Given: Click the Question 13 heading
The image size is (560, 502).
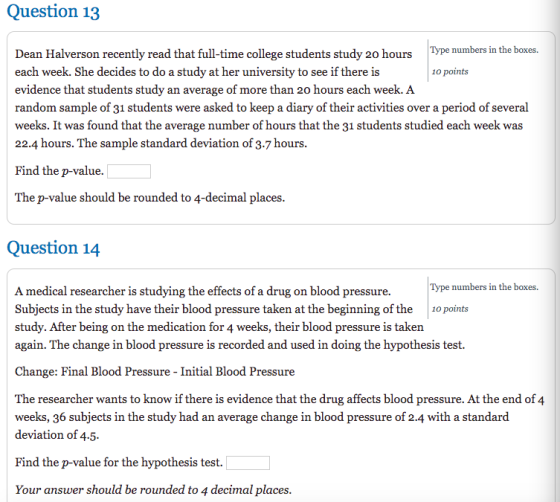Looking at the screenshot, I should click(53, 11).
